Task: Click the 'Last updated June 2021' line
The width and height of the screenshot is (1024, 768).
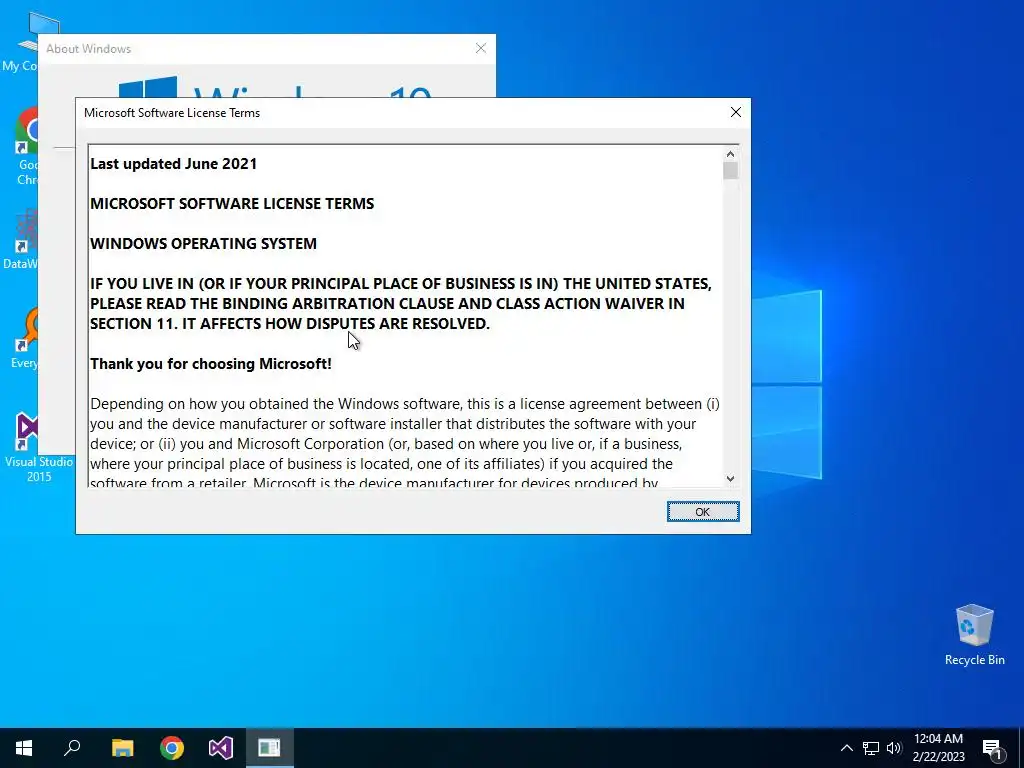Action: coord(174,164)
